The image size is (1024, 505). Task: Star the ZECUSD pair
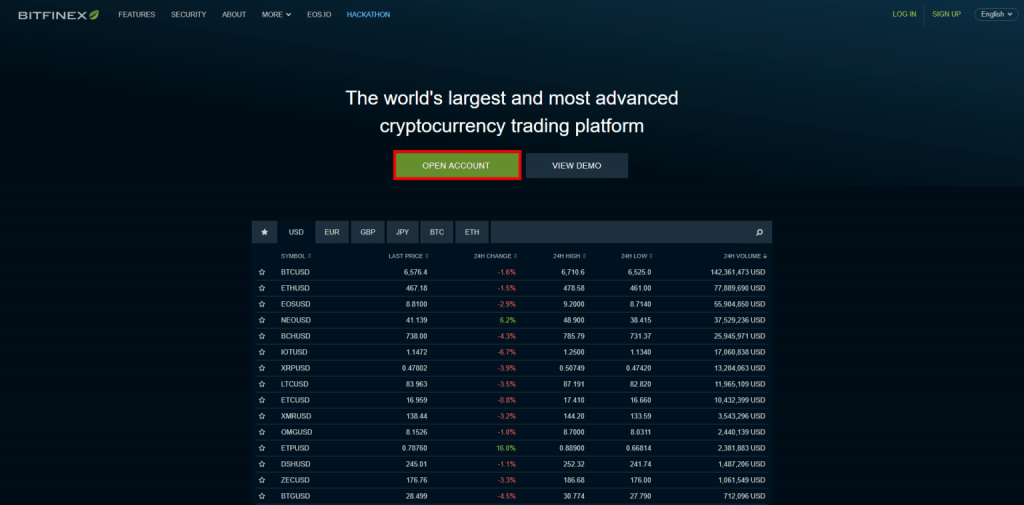pos(262,480)
